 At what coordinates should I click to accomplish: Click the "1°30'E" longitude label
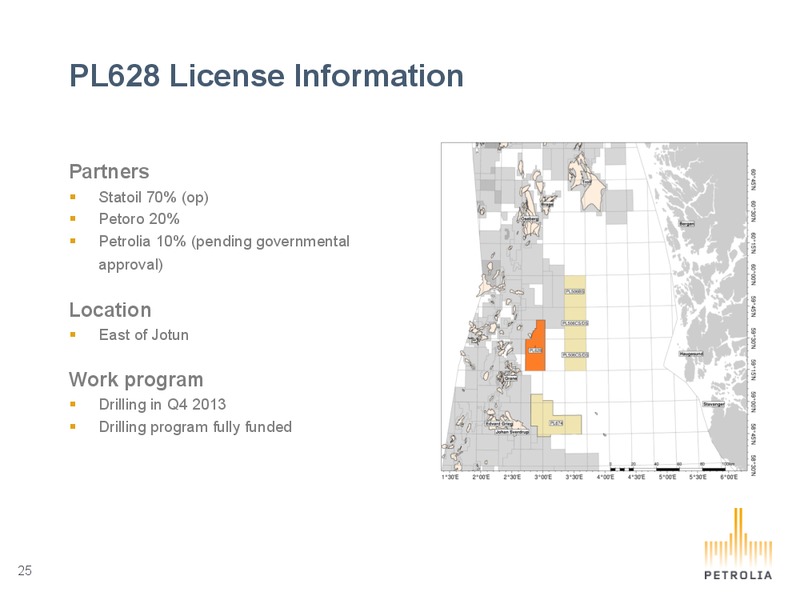click(450, 477)
